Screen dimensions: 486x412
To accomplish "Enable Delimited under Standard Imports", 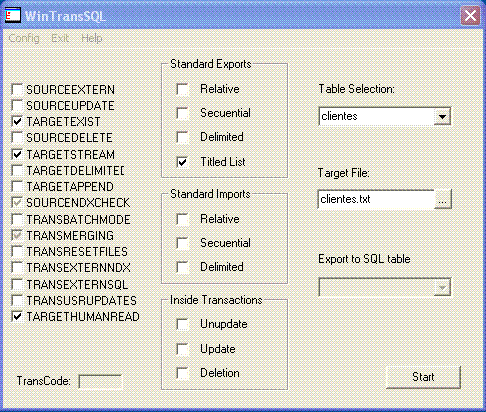I will [x=182, y=267].
